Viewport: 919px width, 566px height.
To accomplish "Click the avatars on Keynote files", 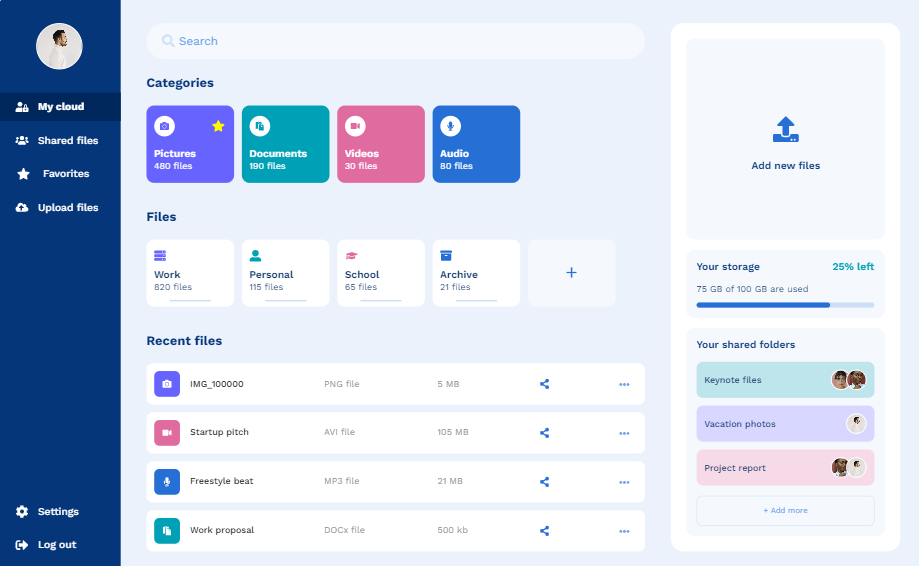I will click(849, 380).
